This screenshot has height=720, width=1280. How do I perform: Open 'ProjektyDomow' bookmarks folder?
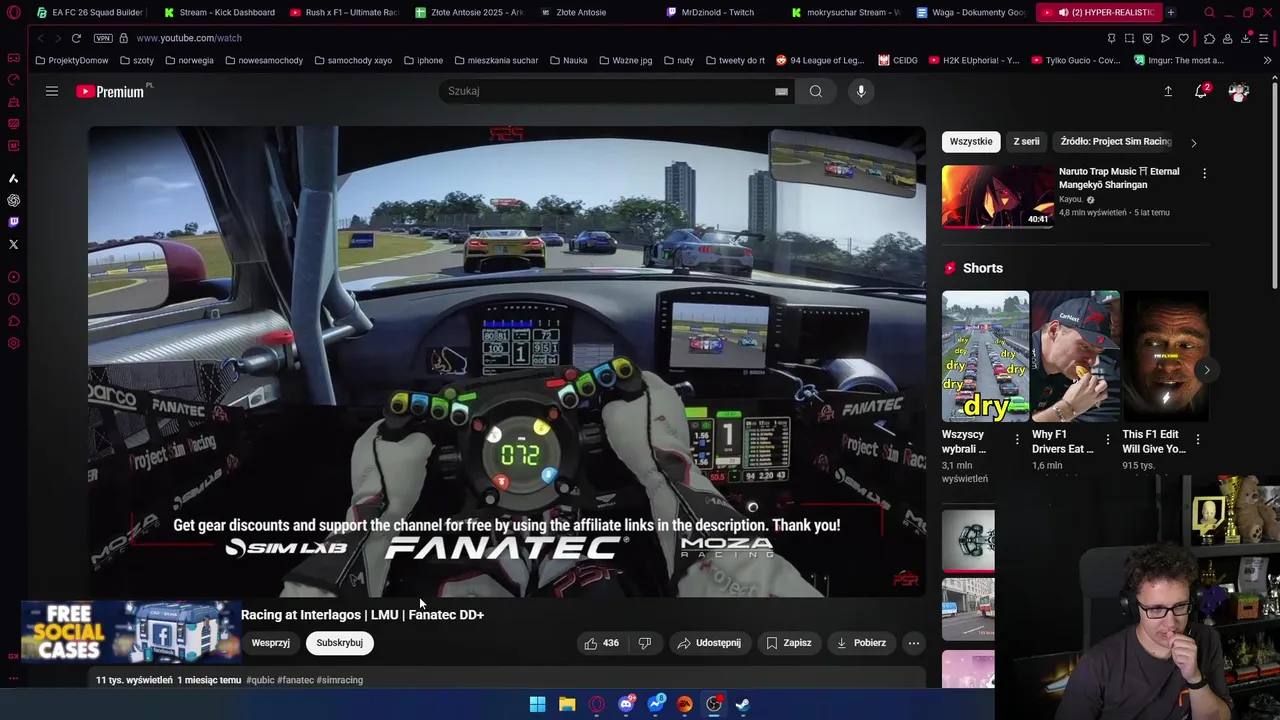(71, 60)
